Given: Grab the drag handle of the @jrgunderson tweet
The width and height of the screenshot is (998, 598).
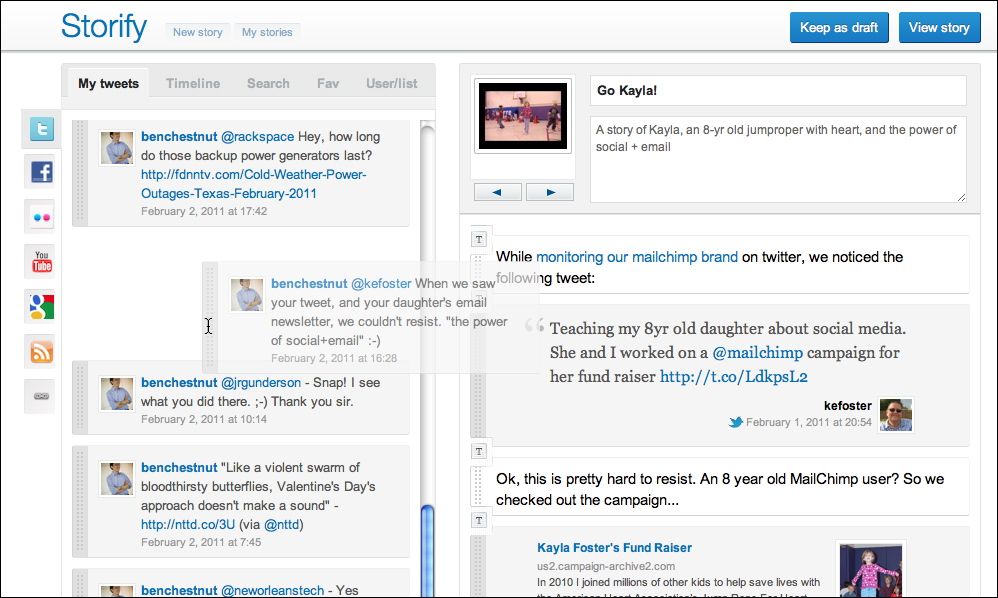Looking at the screenshot, I should coord(80,397).
